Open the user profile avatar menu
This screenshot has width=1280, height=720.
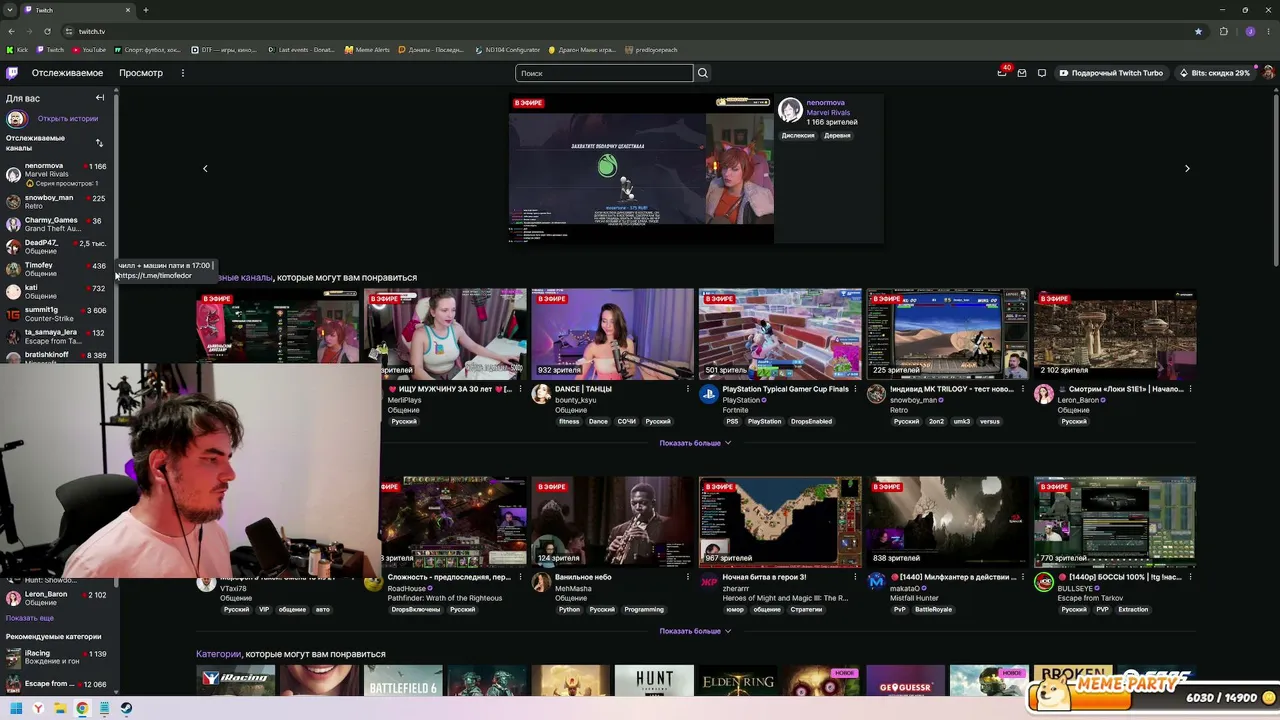(1268, 73)
